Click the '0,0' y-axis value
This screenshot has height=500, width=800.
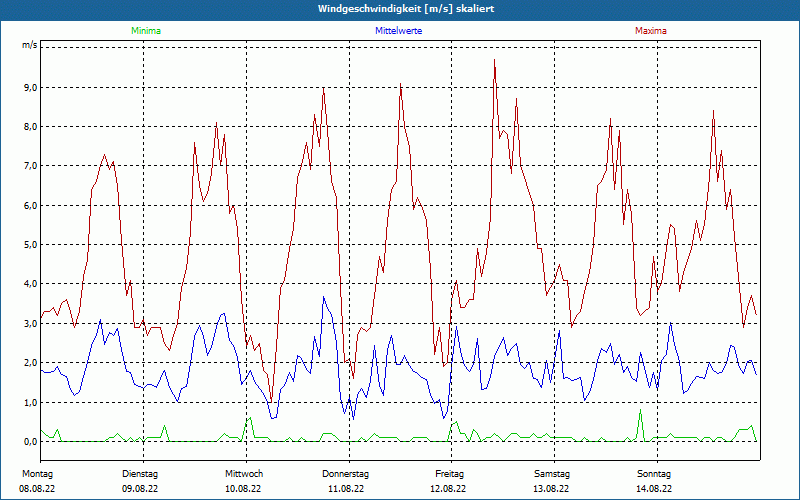coord(30,442)
